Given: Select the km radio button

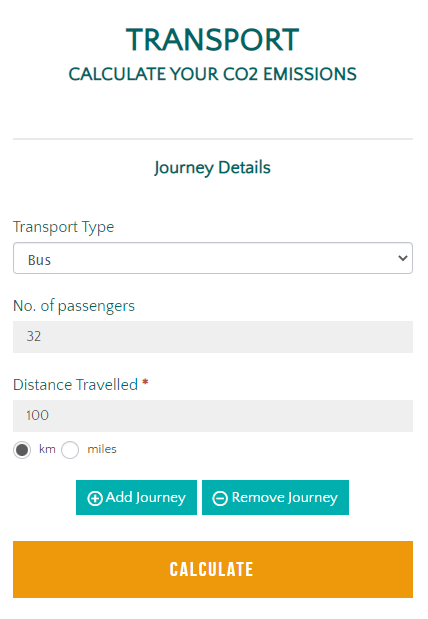Looking at the screenshot, I should [x=22, y=450].
